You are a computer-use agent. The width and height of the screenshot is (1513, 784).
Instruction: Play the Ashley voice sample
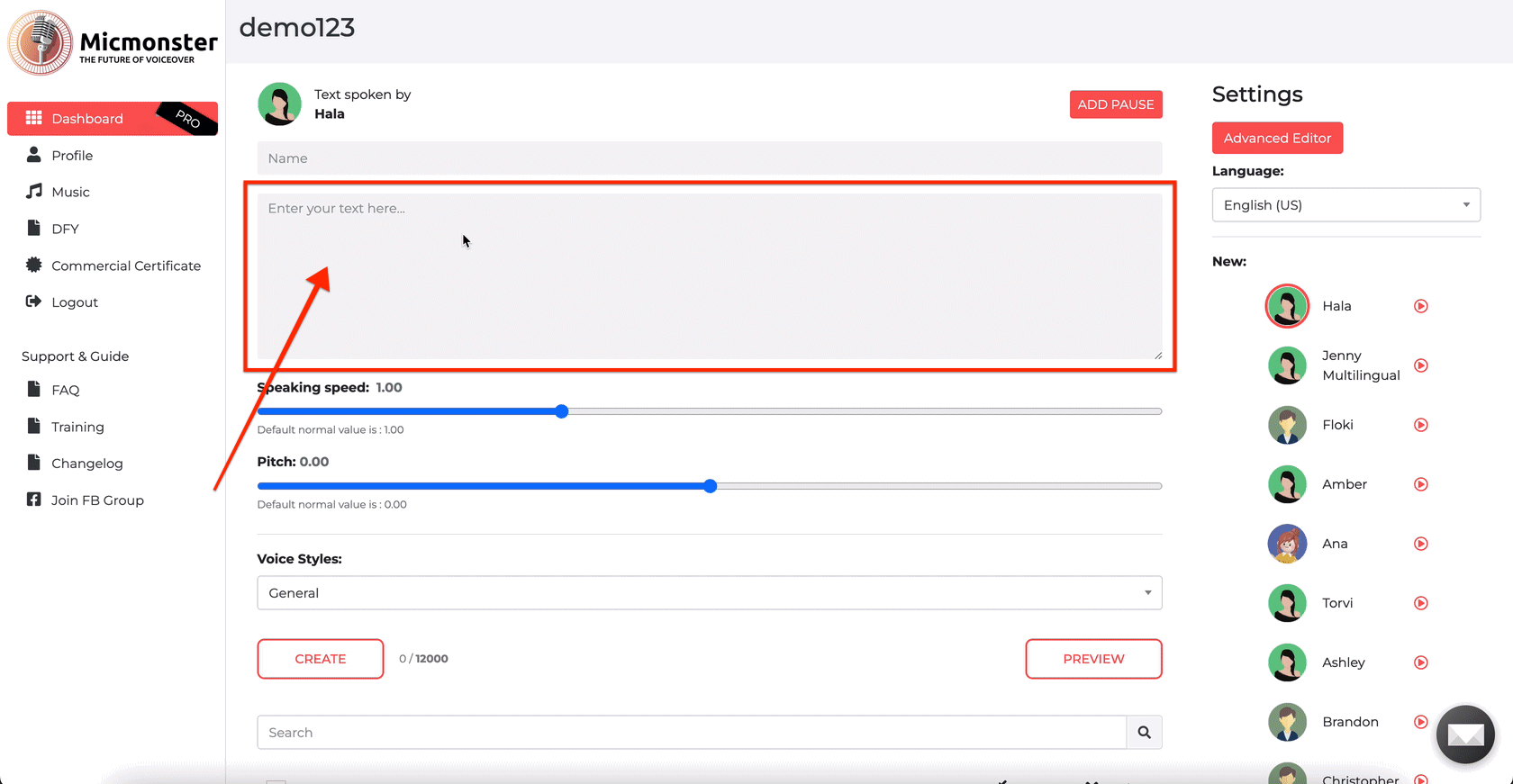click(x=1420, y=662)
